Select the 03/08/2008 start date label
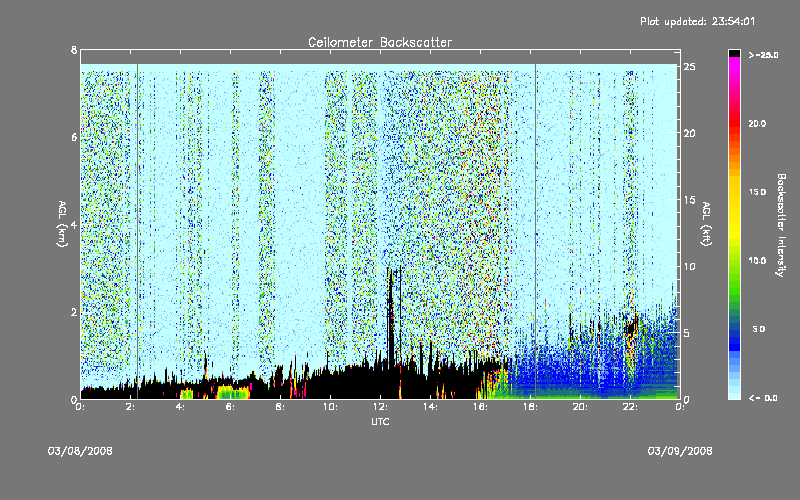The height and width of the screenshot is (500, 800). (80, 451)
